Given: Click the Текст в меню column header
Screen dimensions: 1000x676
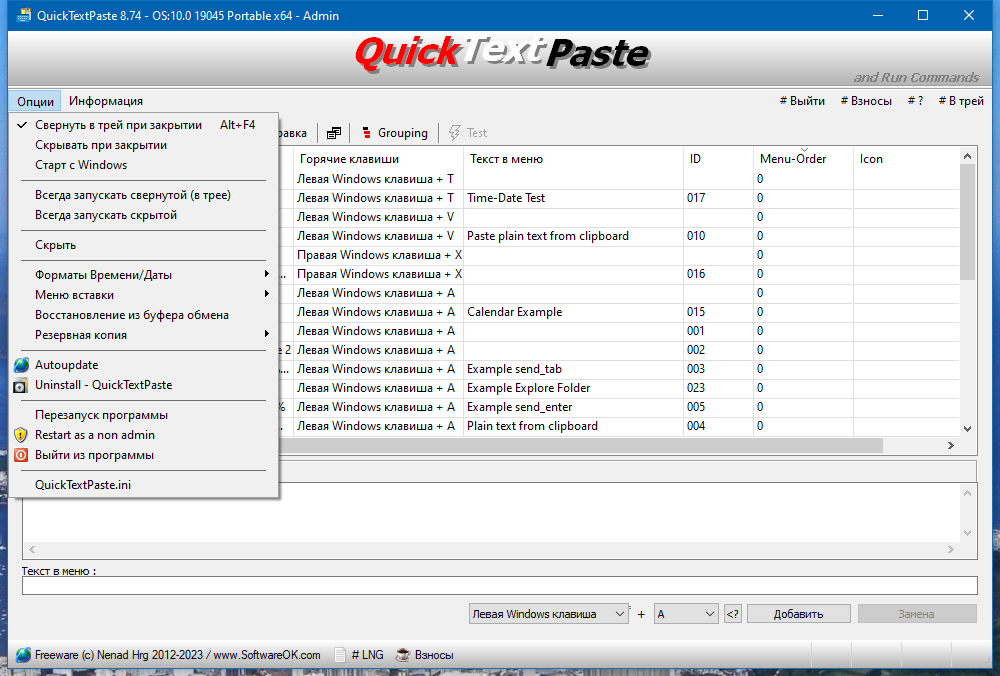Looking at the screenshot, I should (x=573, y=159).
